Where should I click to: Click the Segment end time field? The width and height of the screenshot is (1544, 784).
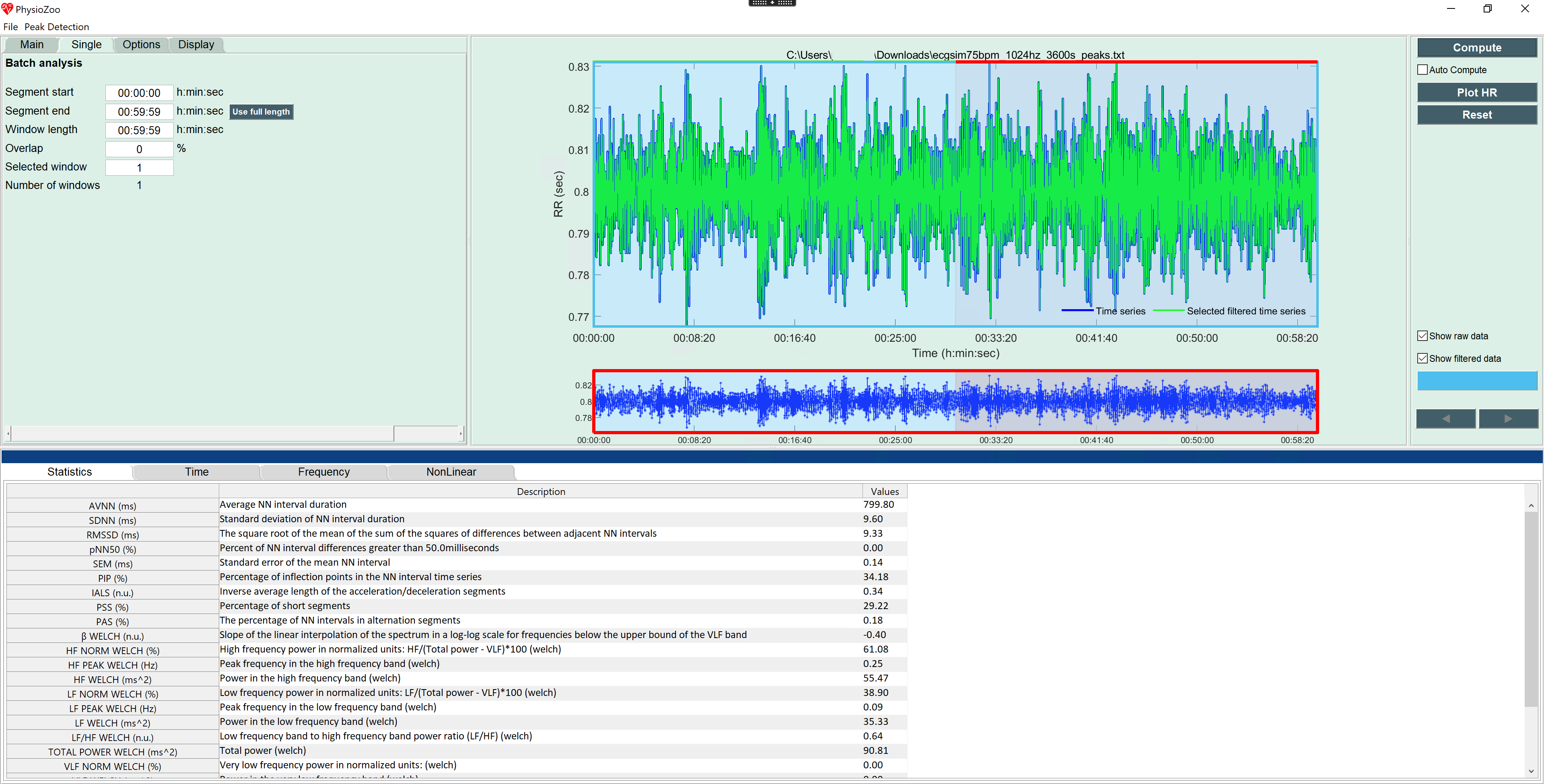click(139, 111)
